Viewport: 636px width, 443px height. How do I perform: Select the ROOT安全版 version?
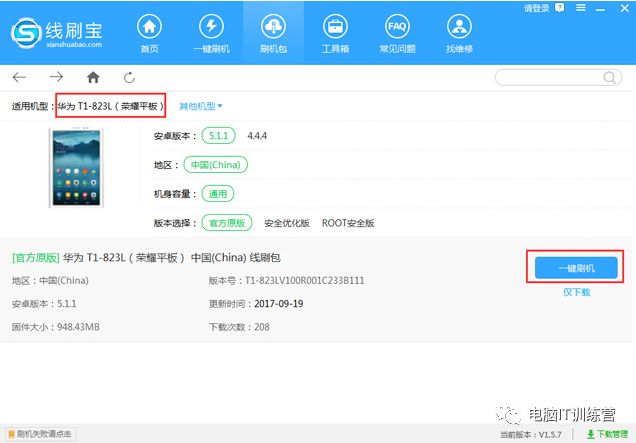(348, 223)
